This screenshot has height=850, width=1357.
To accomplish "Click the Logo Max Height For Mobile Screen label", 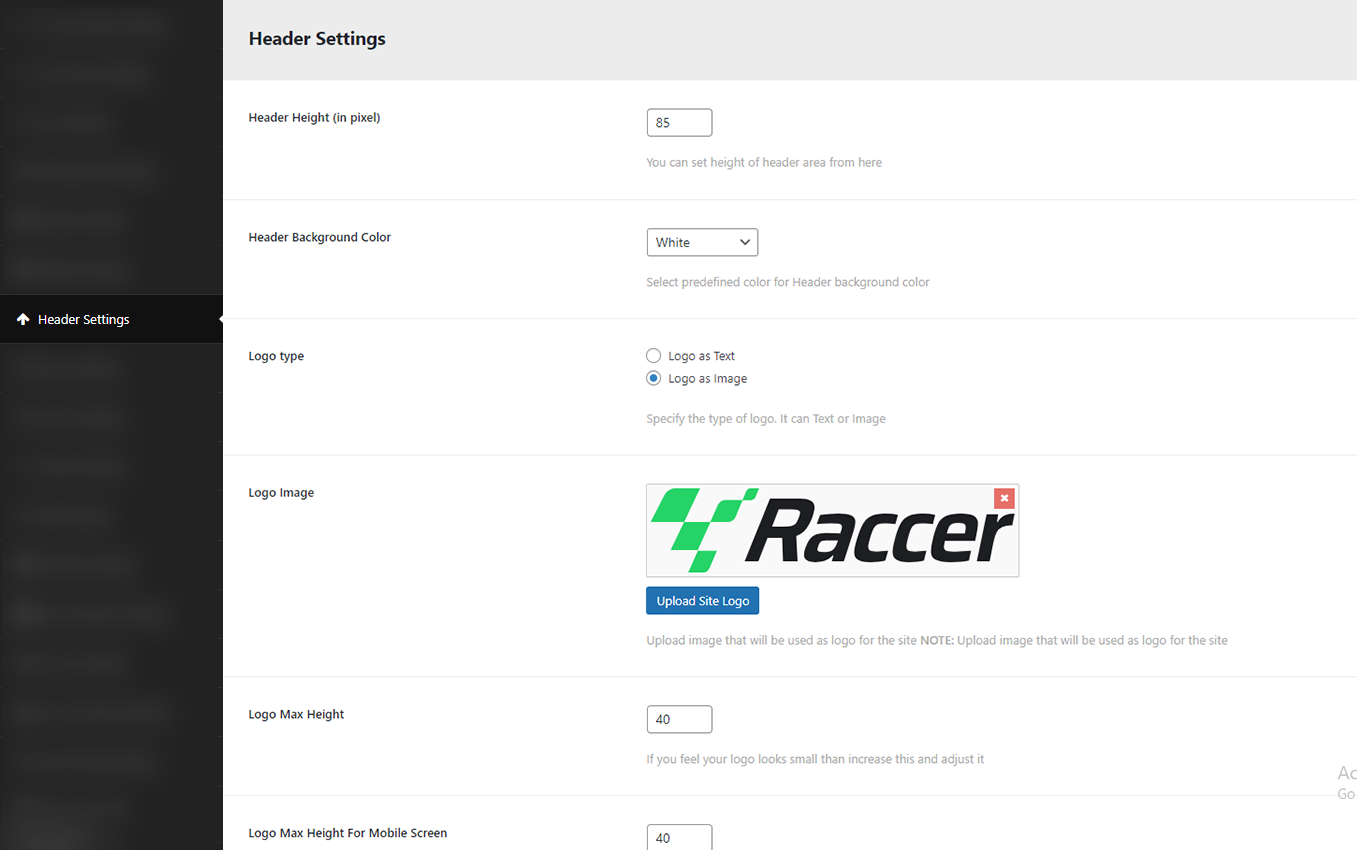I will 348,833.
